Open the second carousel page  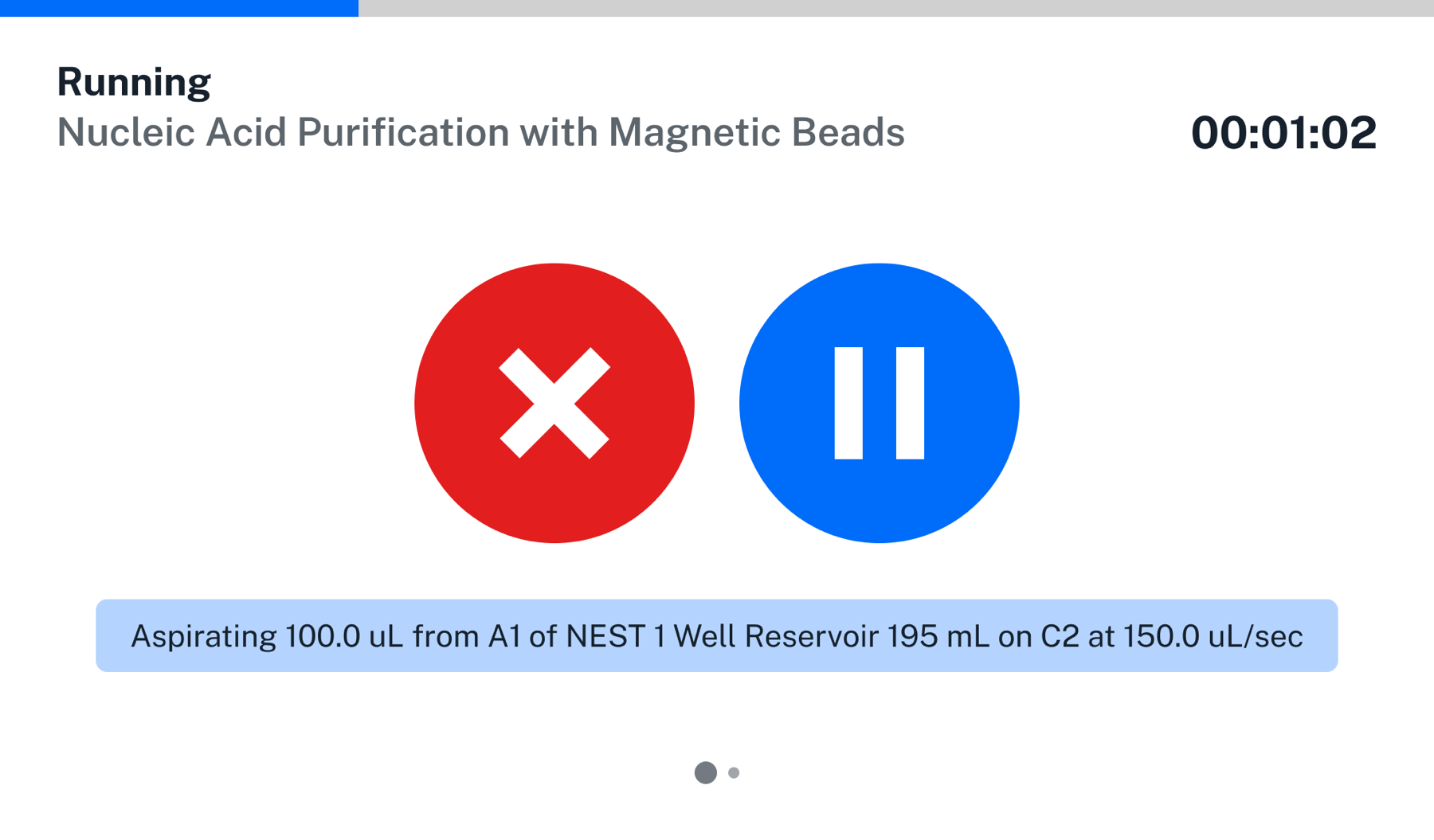pyautogui.click(x=733, y=772)
